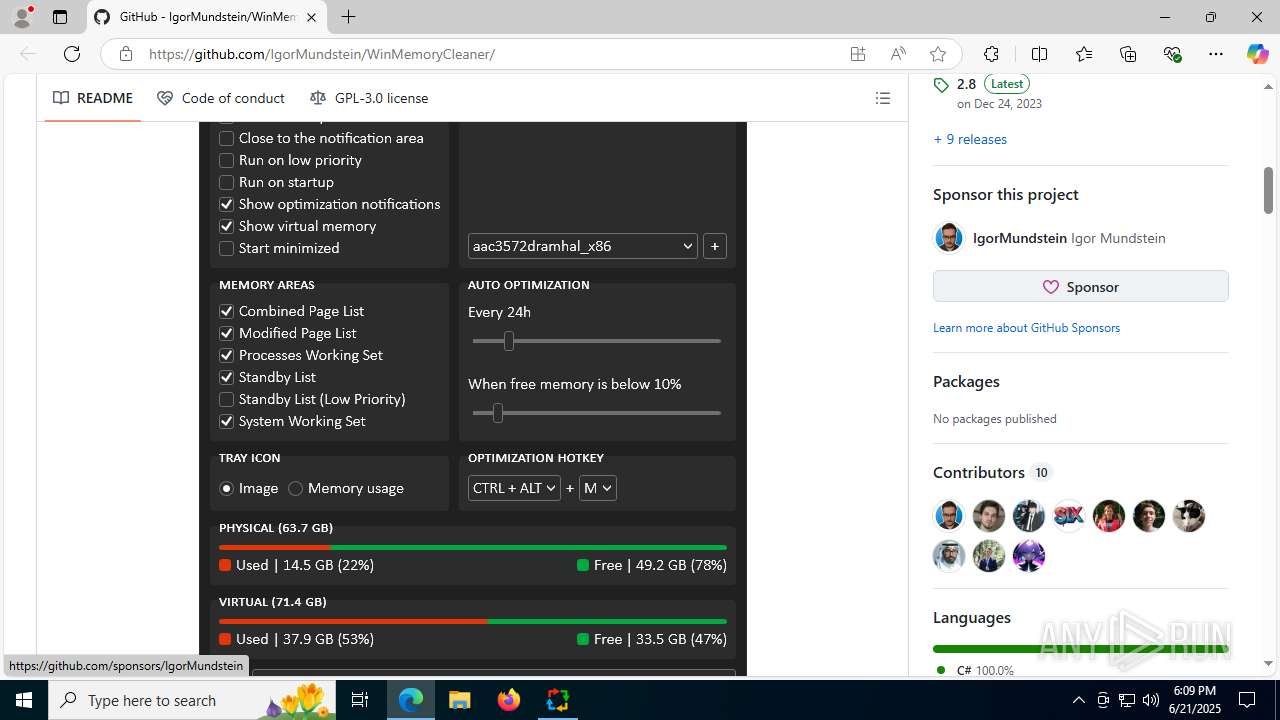
Task: Show hidden system tray icons
Action: (1078, 700)
